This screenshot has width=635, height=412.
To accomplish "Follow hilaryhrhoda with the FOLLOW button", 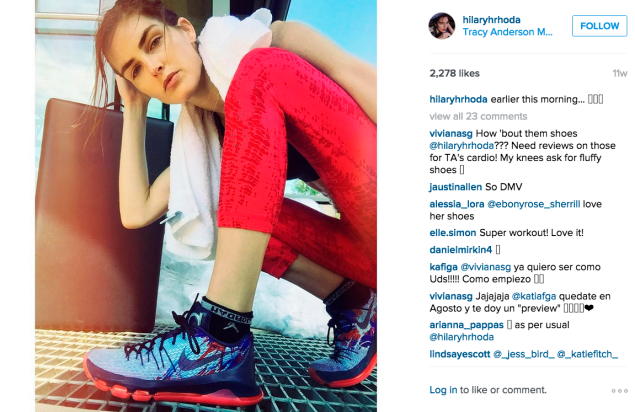I will click(599, 26).
